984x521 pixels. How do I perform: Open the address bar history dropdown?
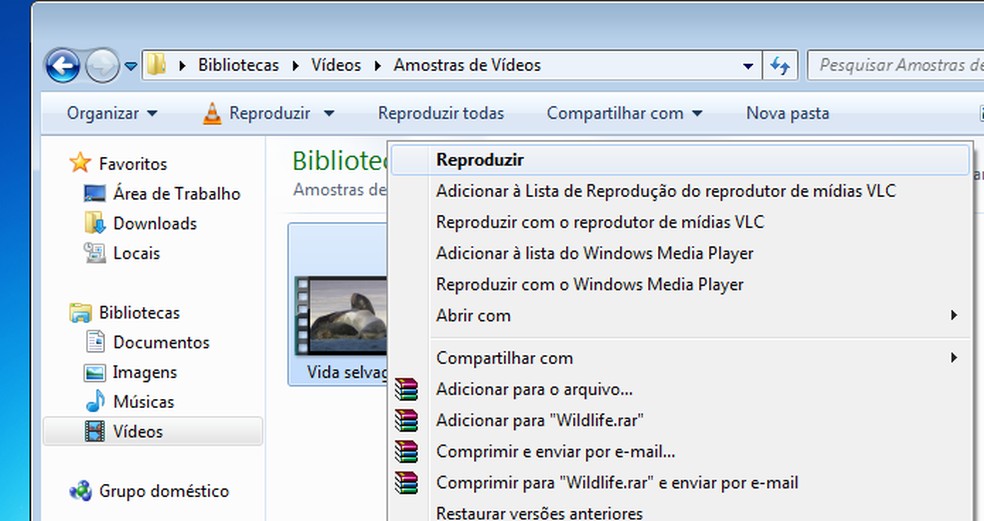coord(748,65)
